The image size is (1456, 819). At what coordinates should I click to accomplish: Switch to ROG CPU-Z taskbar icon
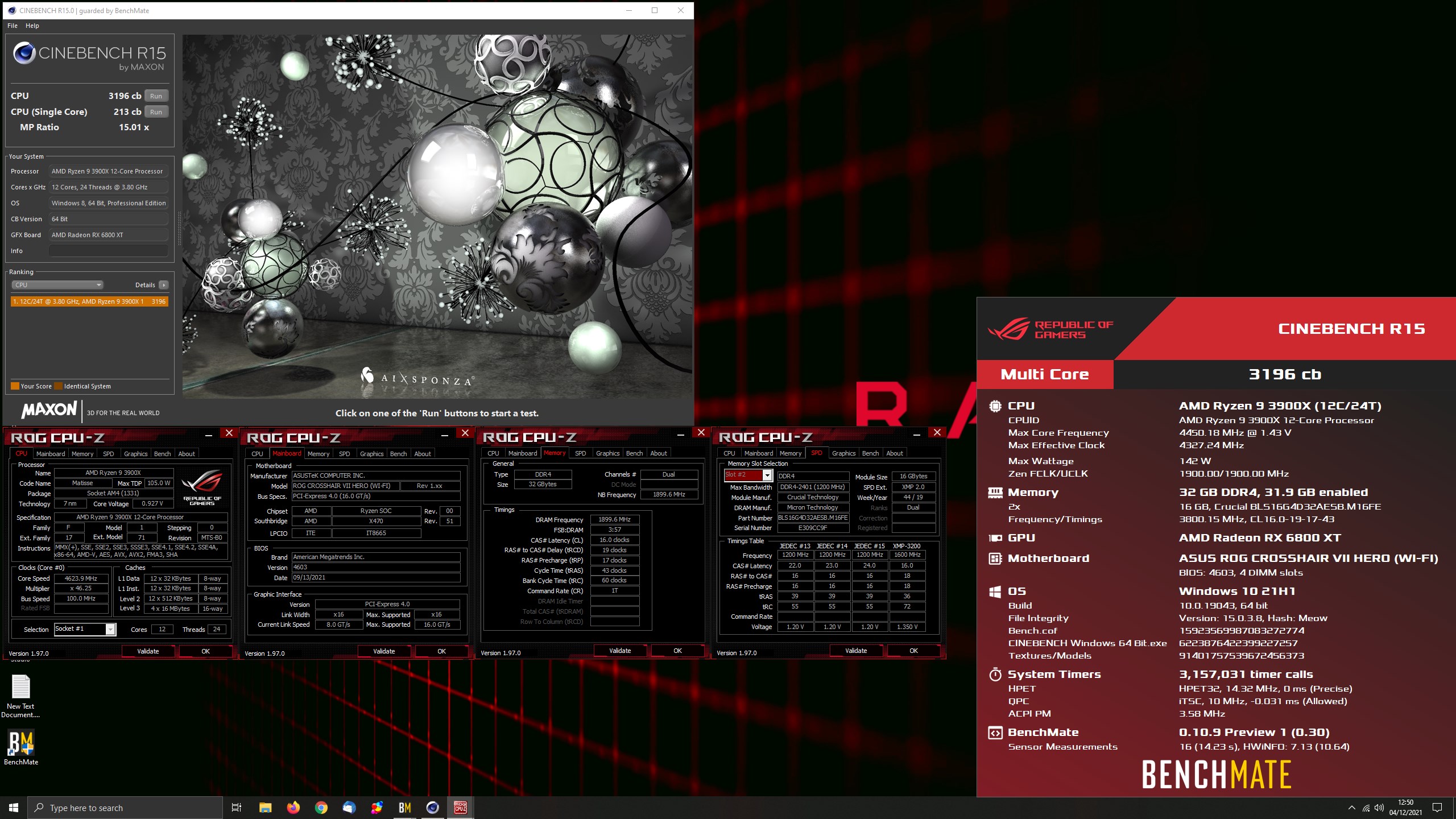(460, 808)
